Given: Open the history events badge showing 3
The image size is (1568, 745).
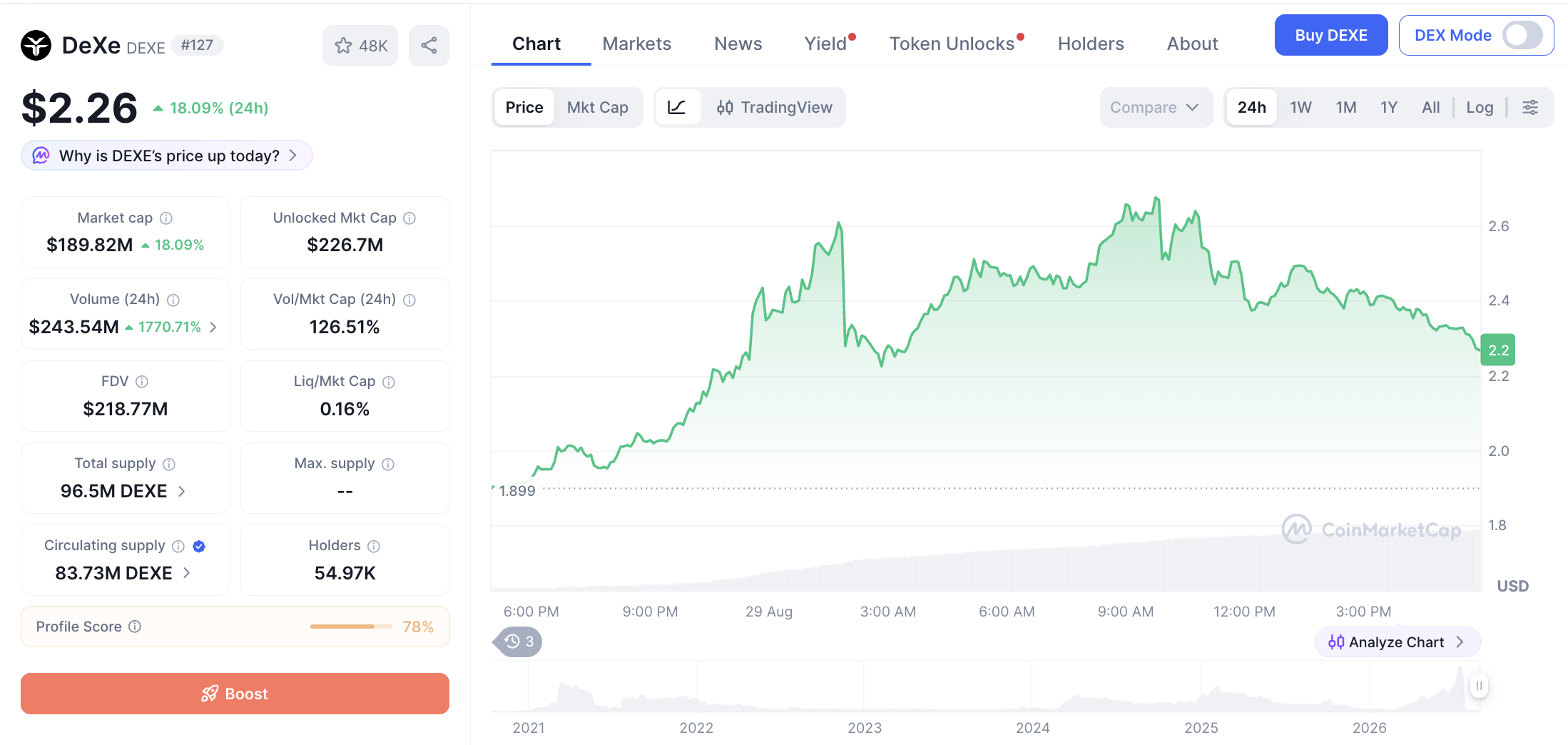Looking at the screenshot, I should click(x=518, y=642).
